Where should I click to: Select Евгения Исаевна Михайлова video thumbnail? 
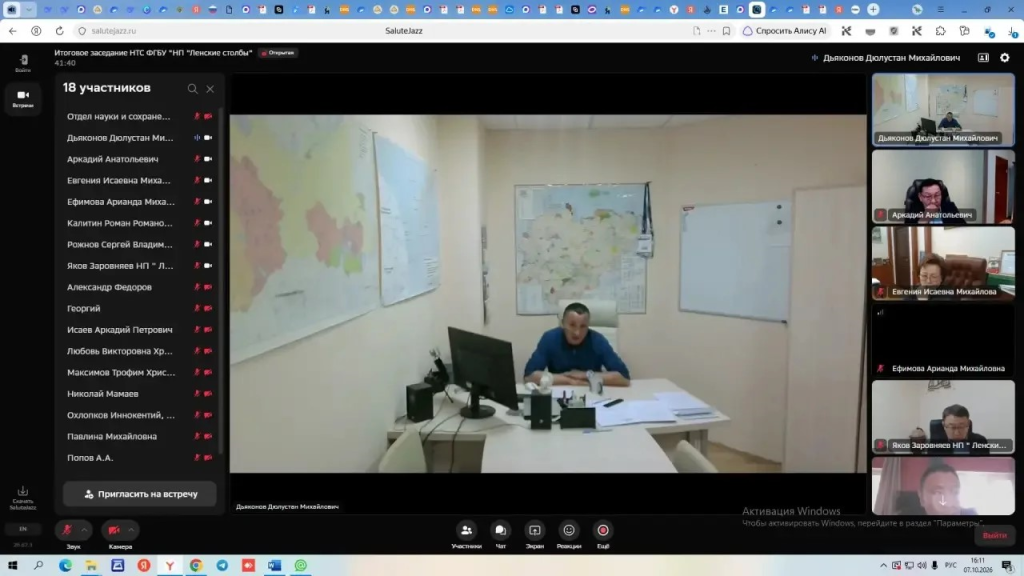pos(943,263)
